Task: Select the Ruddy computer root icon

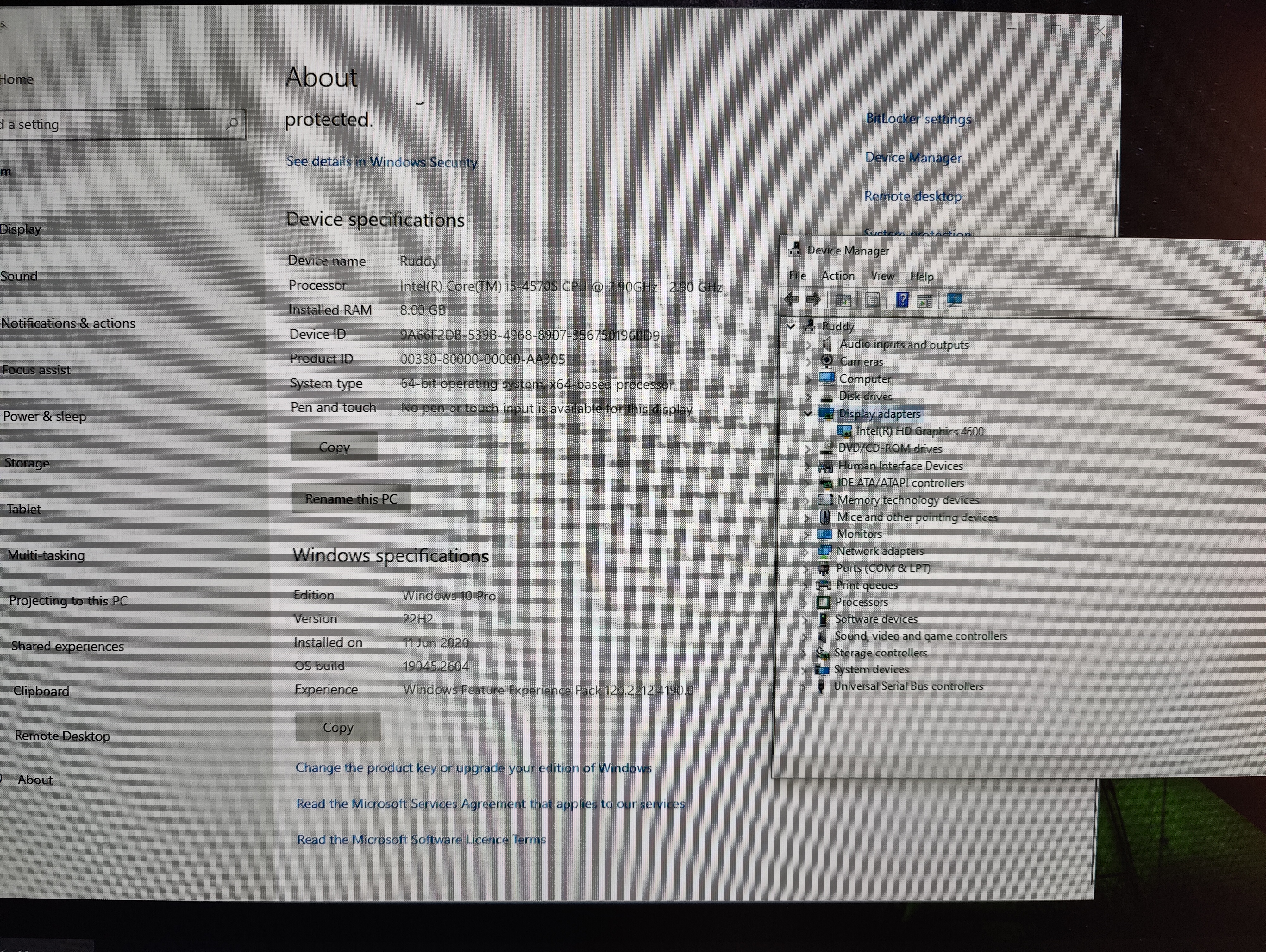Action: click(x=809, y=326)
